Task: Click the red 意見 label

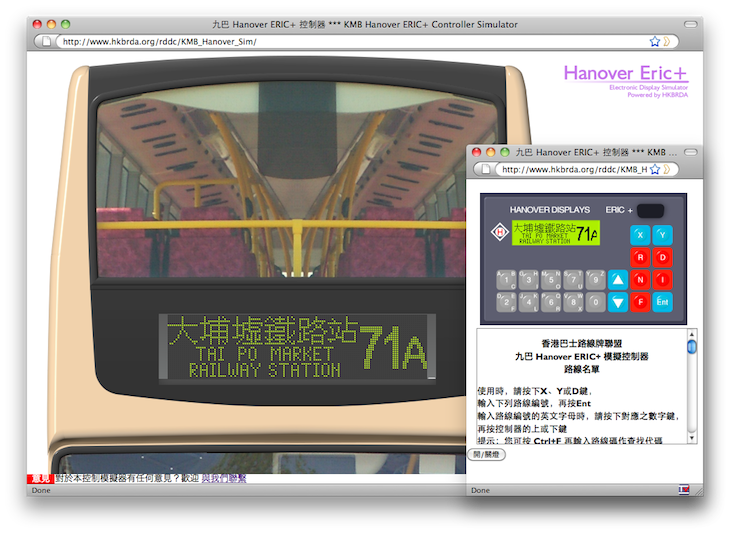Action: coord(41,479)
